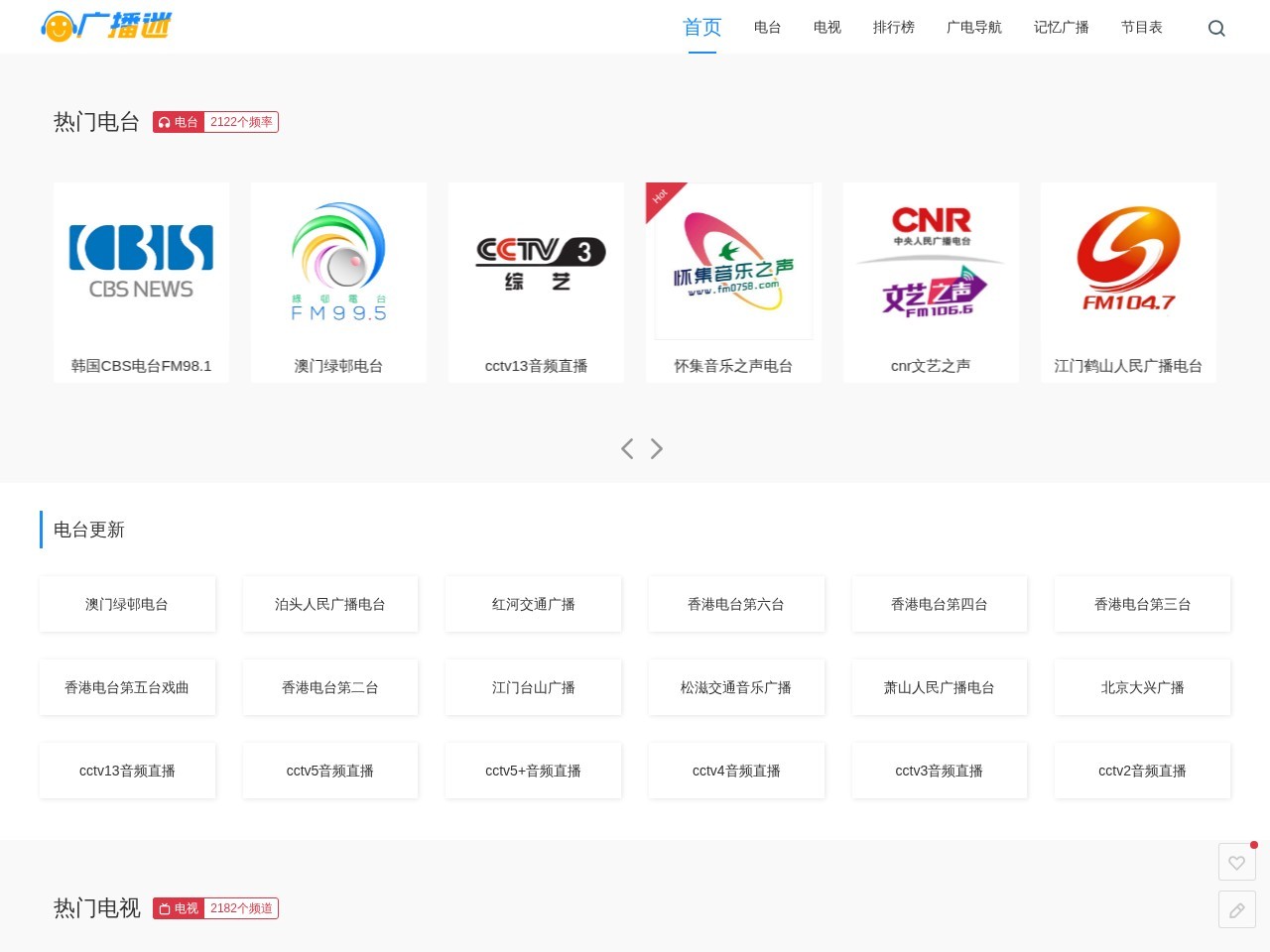Open the 江门鹤山人民广播电台 FM104.7 card

pyautogui.click(x=1128, y=283)
